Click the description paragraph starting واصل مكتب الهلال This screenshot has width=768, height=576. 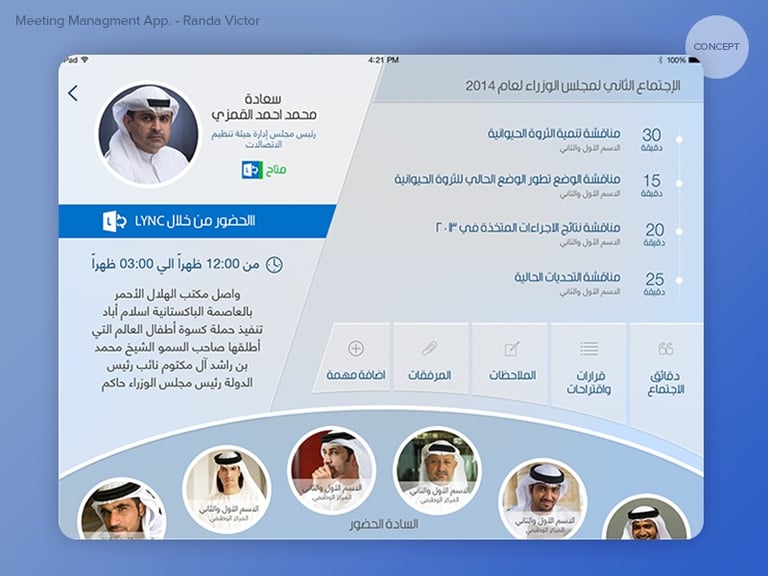tap(177, 338)
